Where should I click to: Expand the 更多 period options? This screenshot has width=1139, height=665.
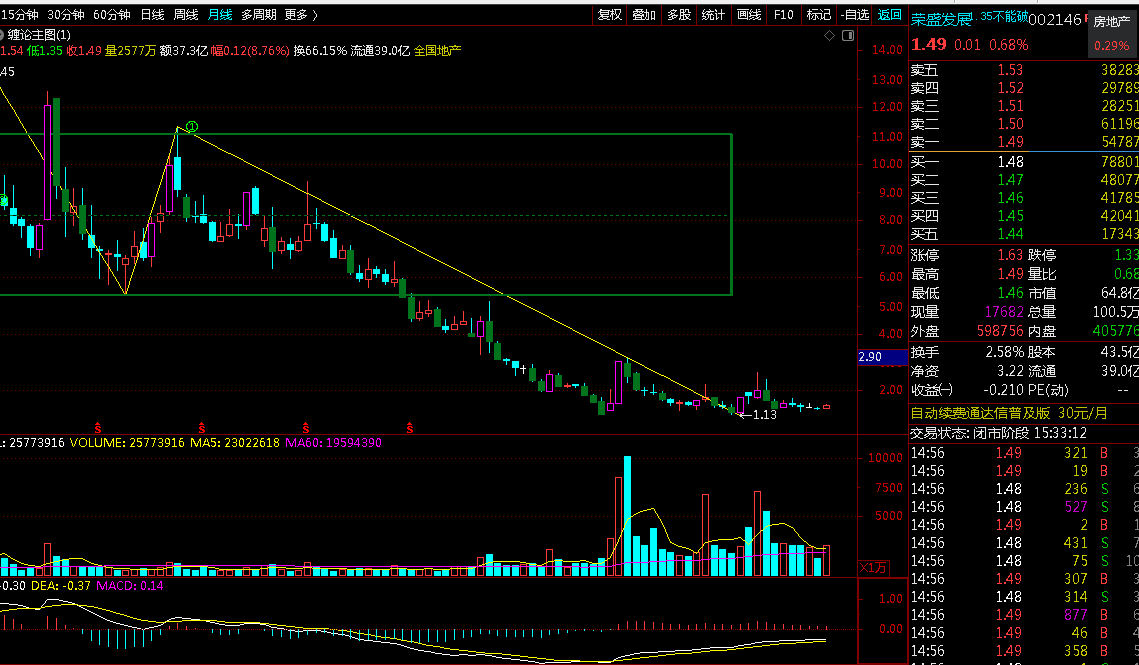click(x=301, y=15)
